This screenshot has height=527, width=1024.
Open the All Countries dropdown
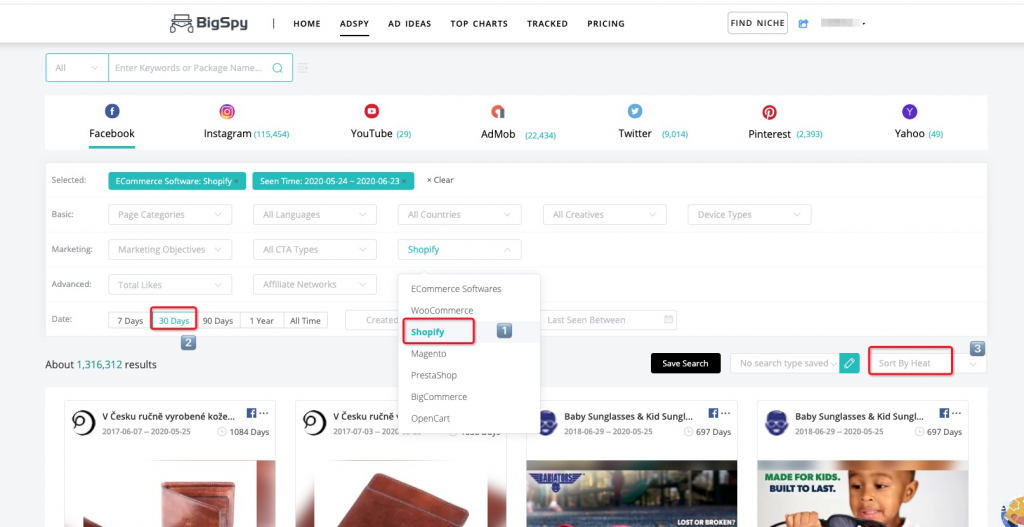click(460, 215)
